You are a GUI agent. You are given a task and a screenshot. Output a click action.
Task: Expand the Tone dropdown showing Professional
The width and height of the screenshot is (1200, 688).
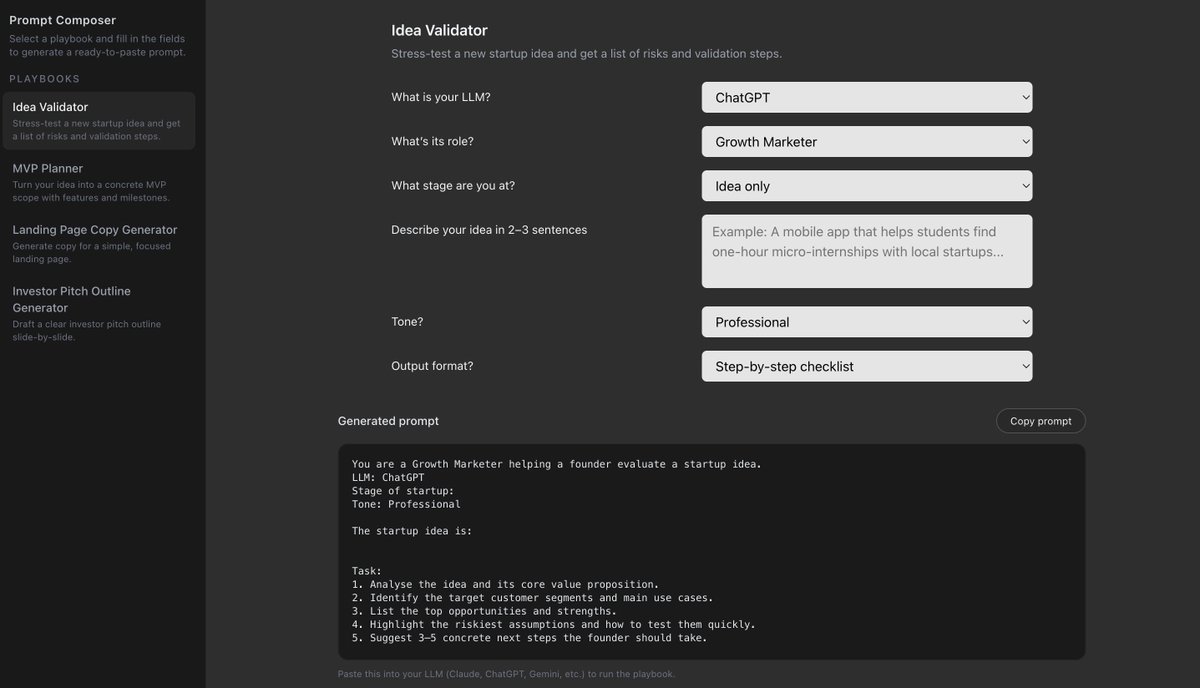tap(867, 322)
